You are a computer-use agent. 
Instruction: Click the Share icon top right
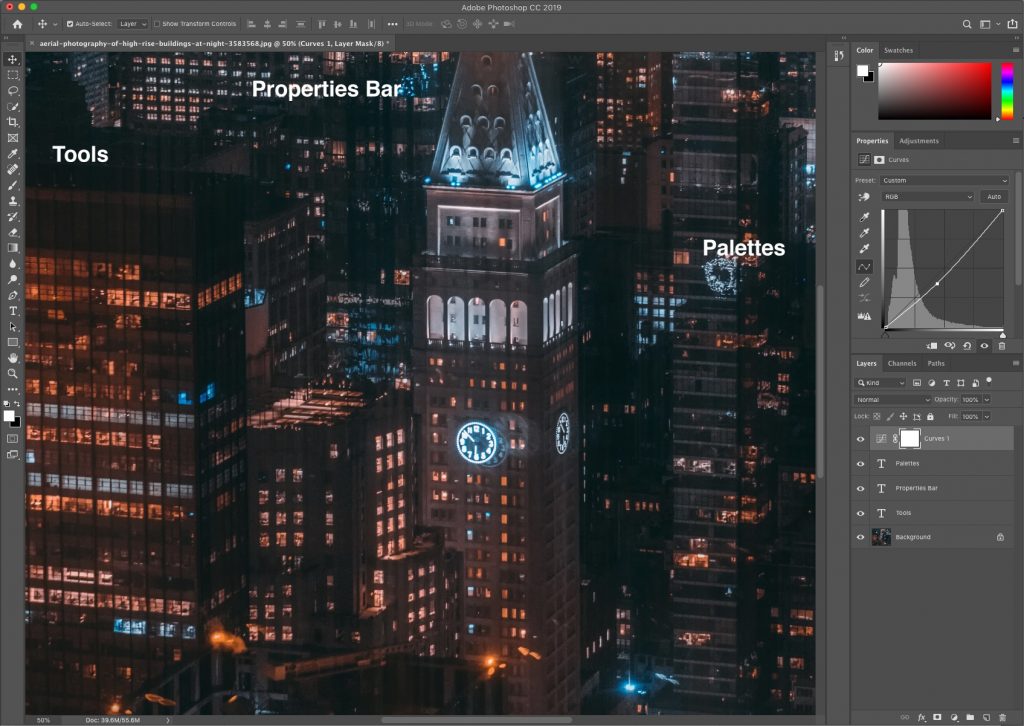1012,24
